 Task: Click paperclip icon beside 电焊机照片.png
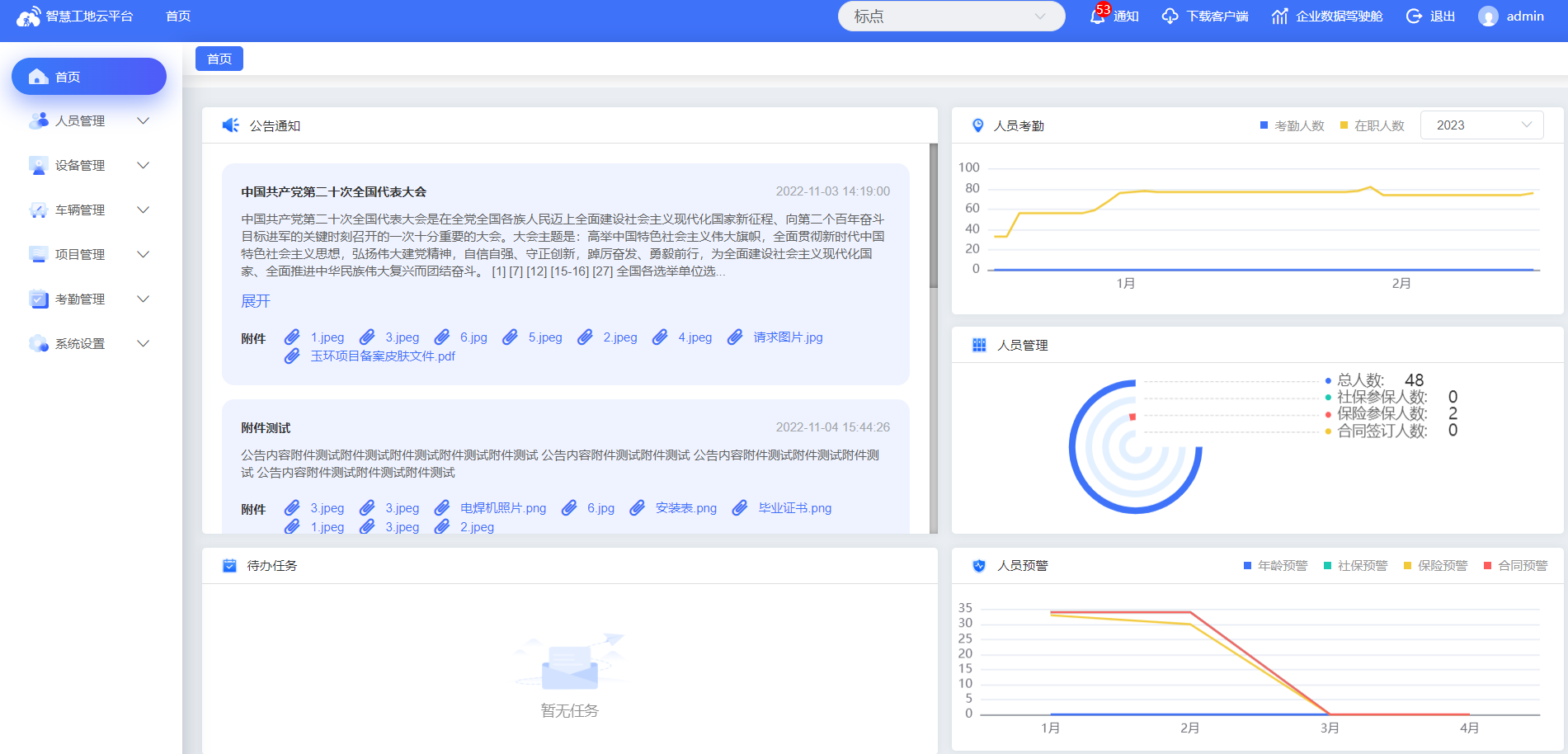tap(442, 508)
